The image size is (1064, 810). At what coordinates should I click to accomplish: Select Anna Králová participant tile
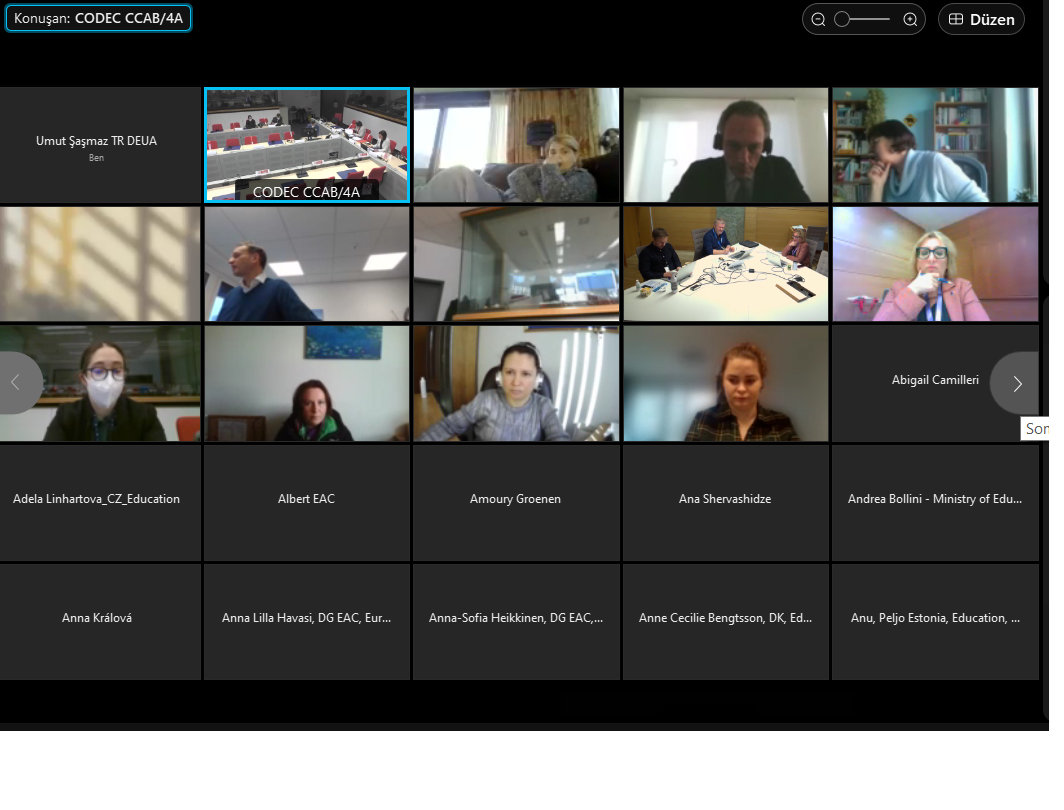click(x=97, y=621)
